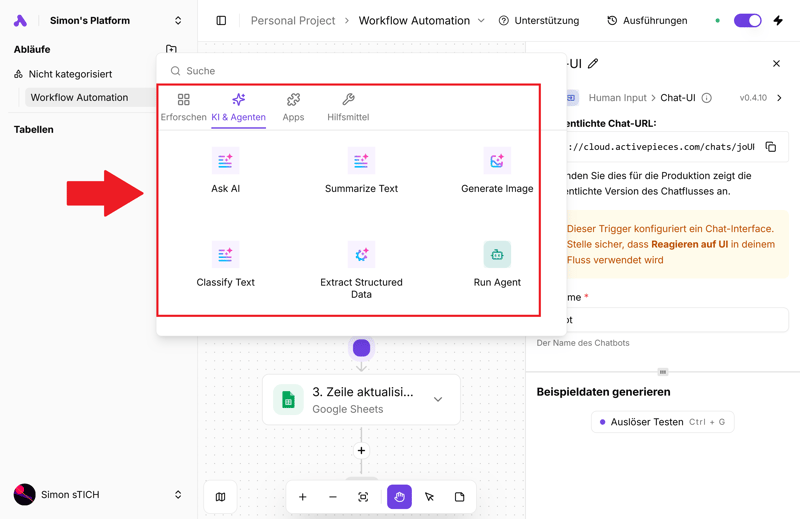This screenshot has height=519, width=800.
Task: Open the Hilfsmittel tab
Action: [x=348, y=107]
